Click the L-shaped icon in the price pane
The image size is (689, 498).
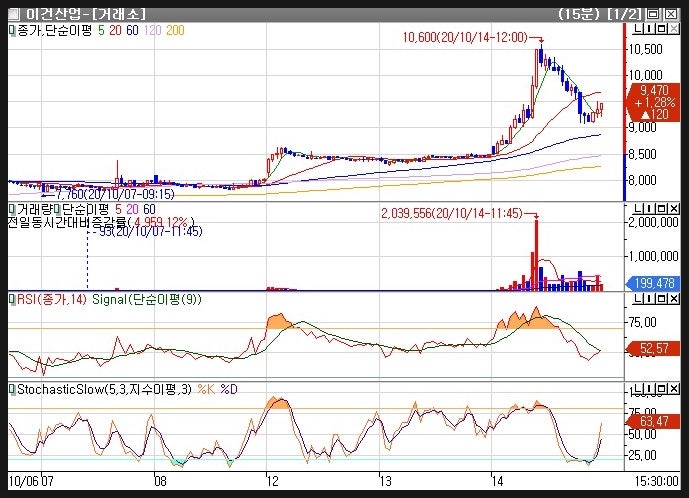pyautogui.click(x=638, y=29)
